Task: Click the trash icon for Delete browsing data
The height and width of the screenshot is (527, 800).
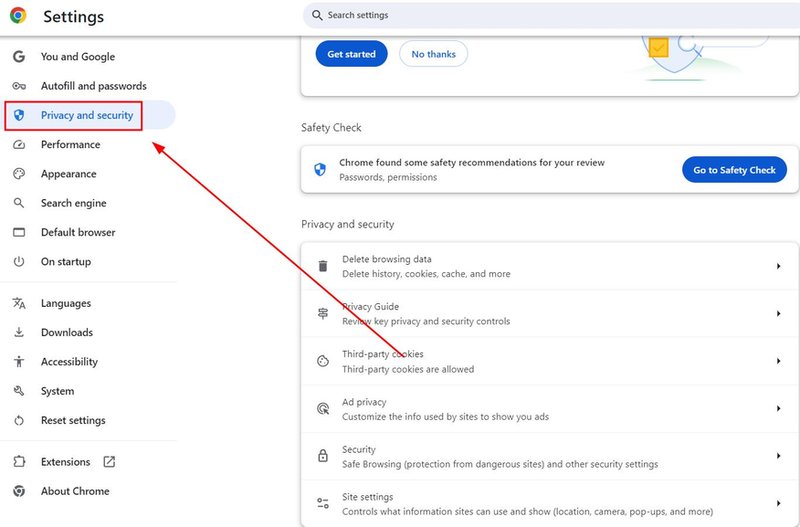Action: 323,266
